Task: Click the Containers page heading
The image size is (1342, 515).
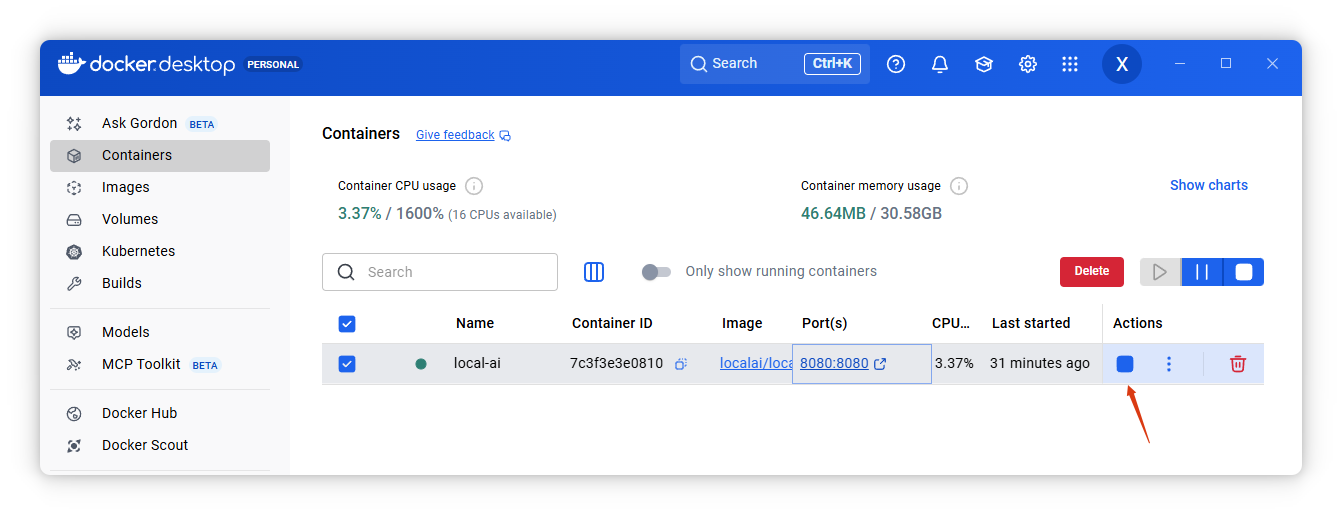Action: click(x=361, y=133)
